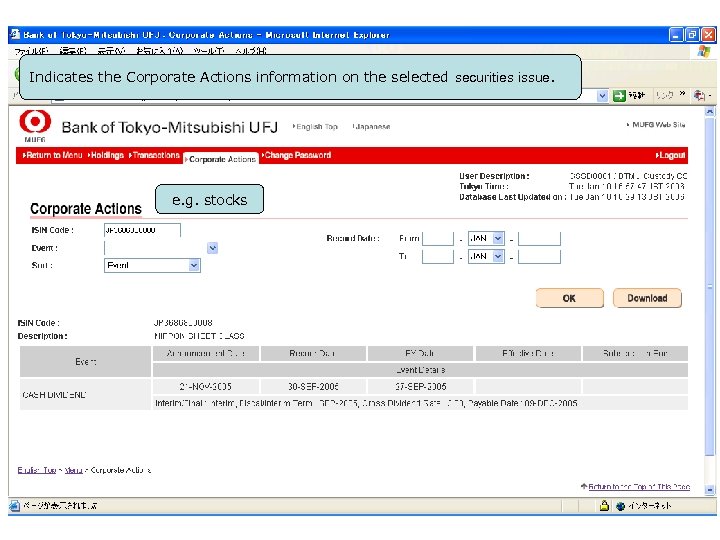Click the security lock icon in status bar
The image size is (720, 540).
[604, 506]
